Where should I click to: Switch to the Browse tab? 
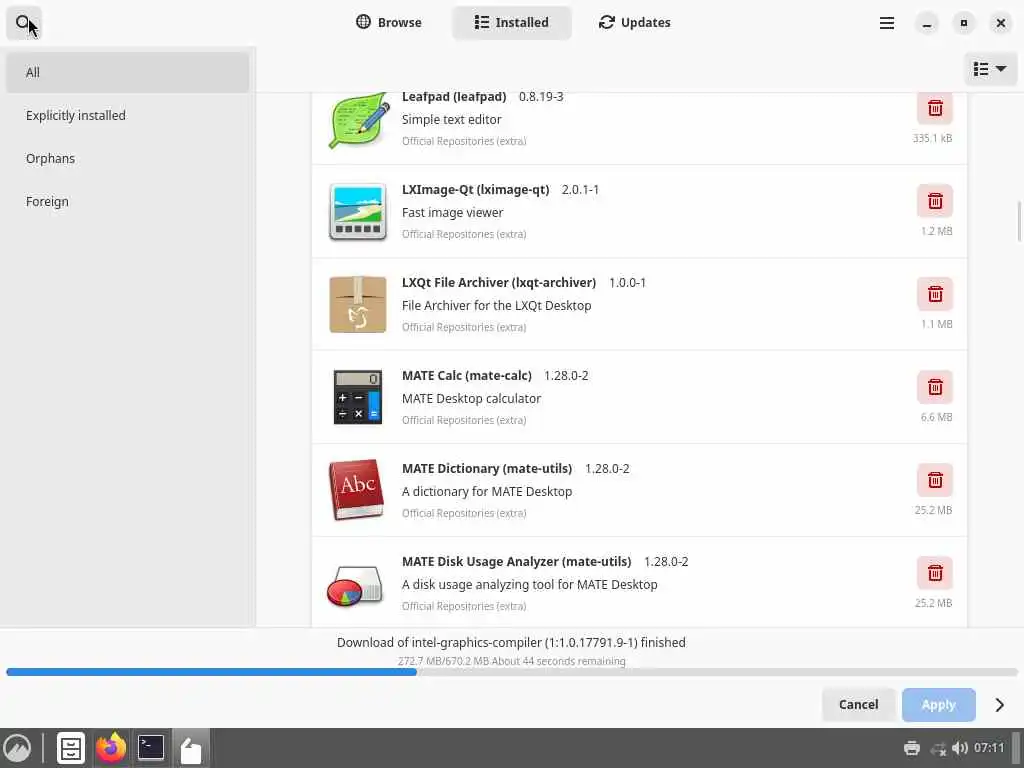(389, 23)
